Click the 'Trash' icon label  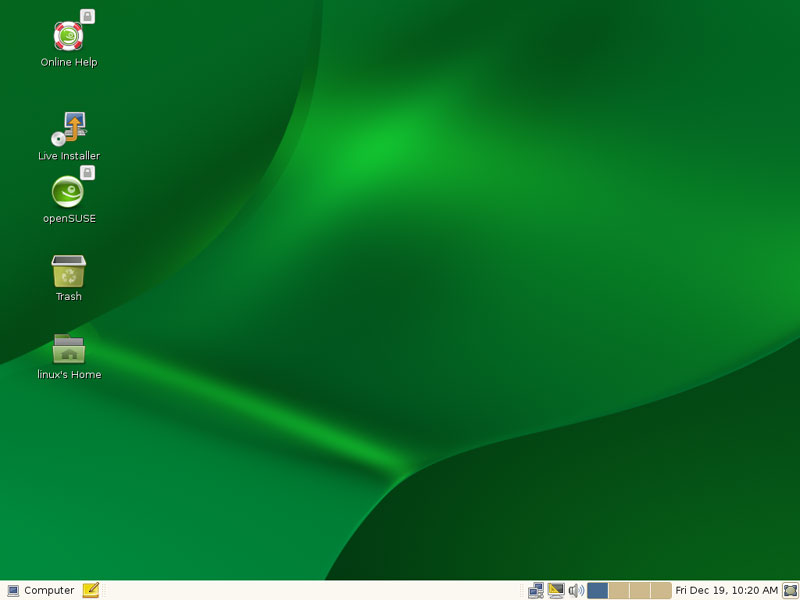69,296
